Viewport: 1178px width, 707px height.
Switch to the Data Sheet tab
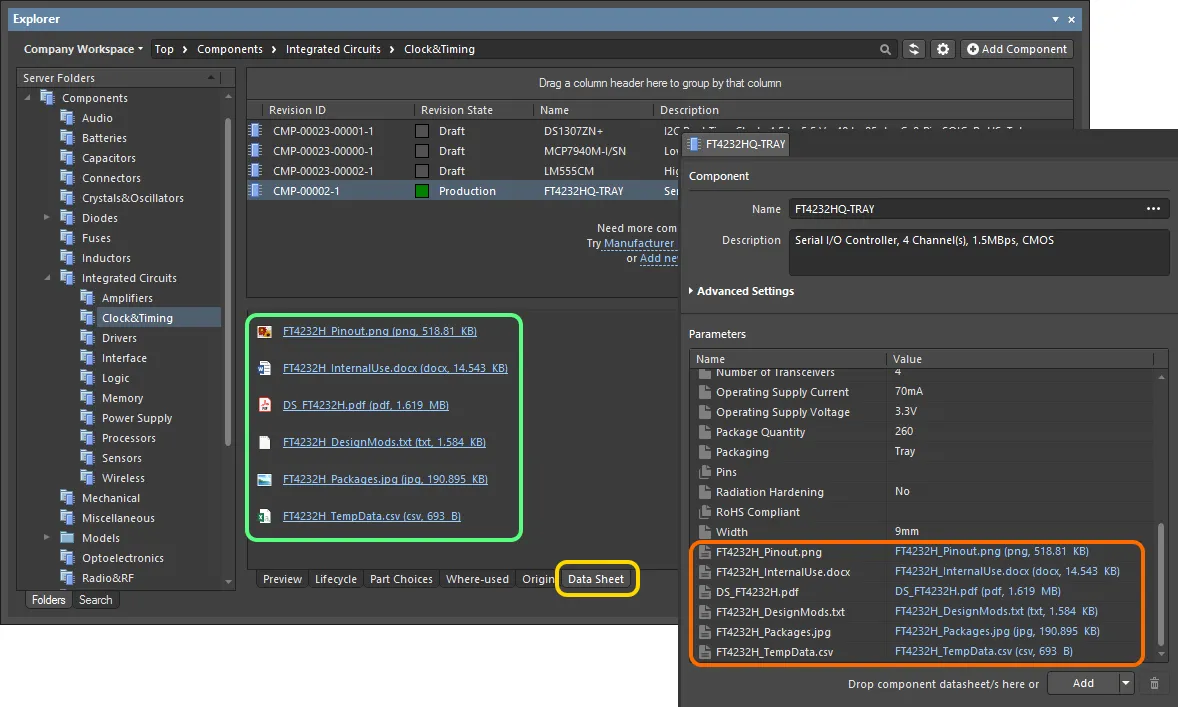coord(596,579)
